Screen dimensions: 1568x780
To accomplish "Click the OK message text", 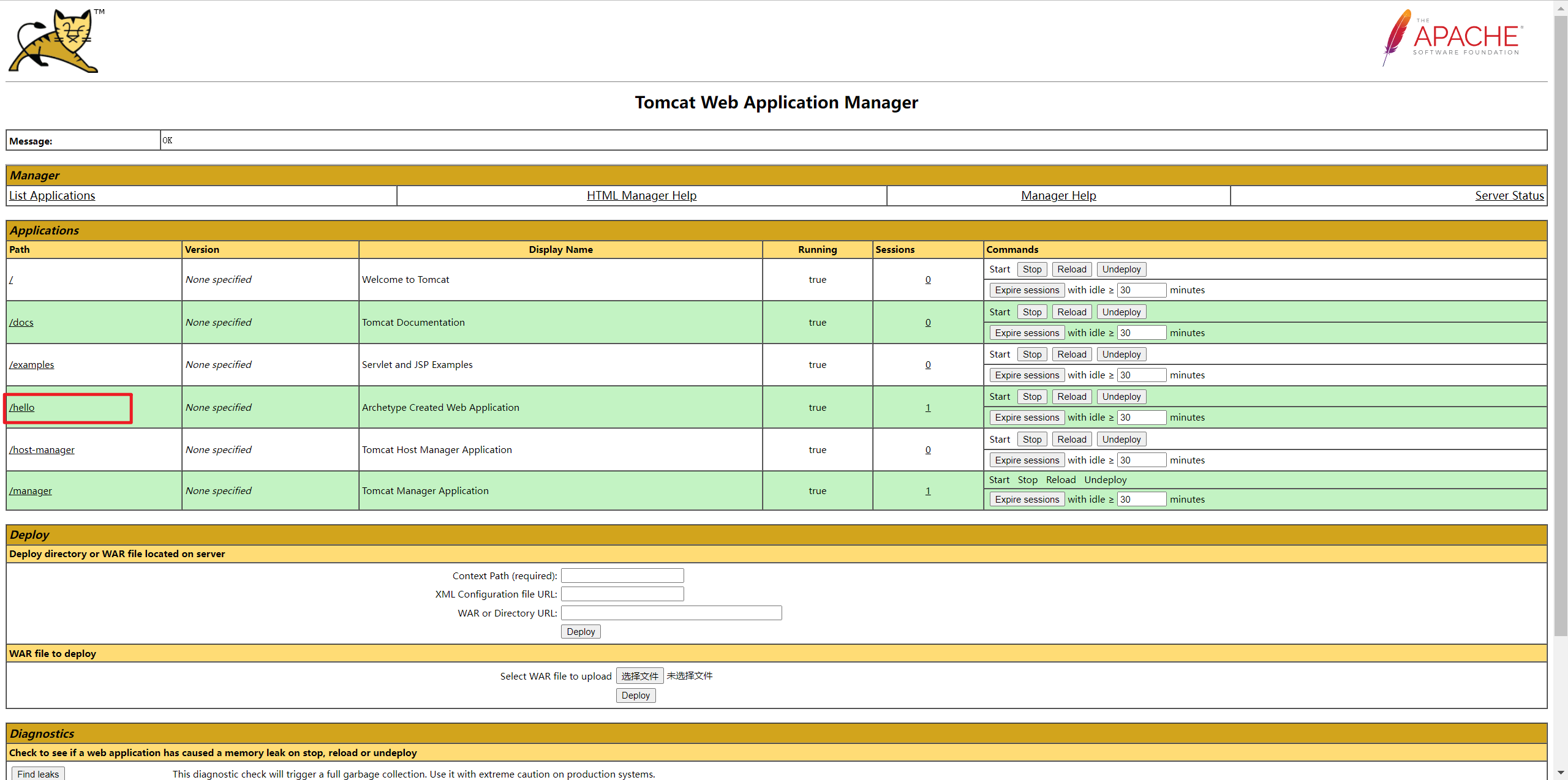I will (167, 140).
